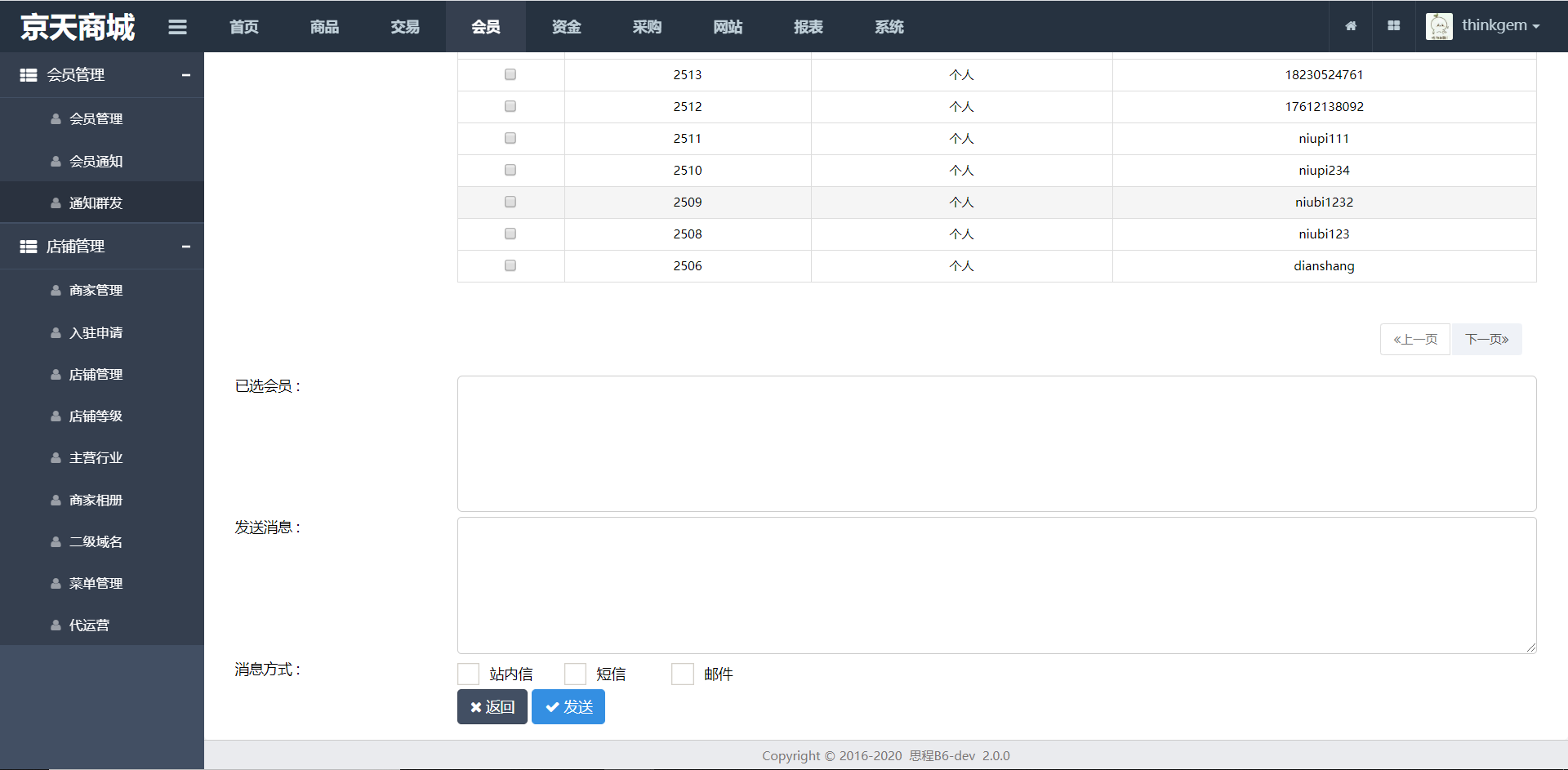1568x770 pixels.
Task: Open the thinkgem user dropdown
Action: pos(1500,25)
